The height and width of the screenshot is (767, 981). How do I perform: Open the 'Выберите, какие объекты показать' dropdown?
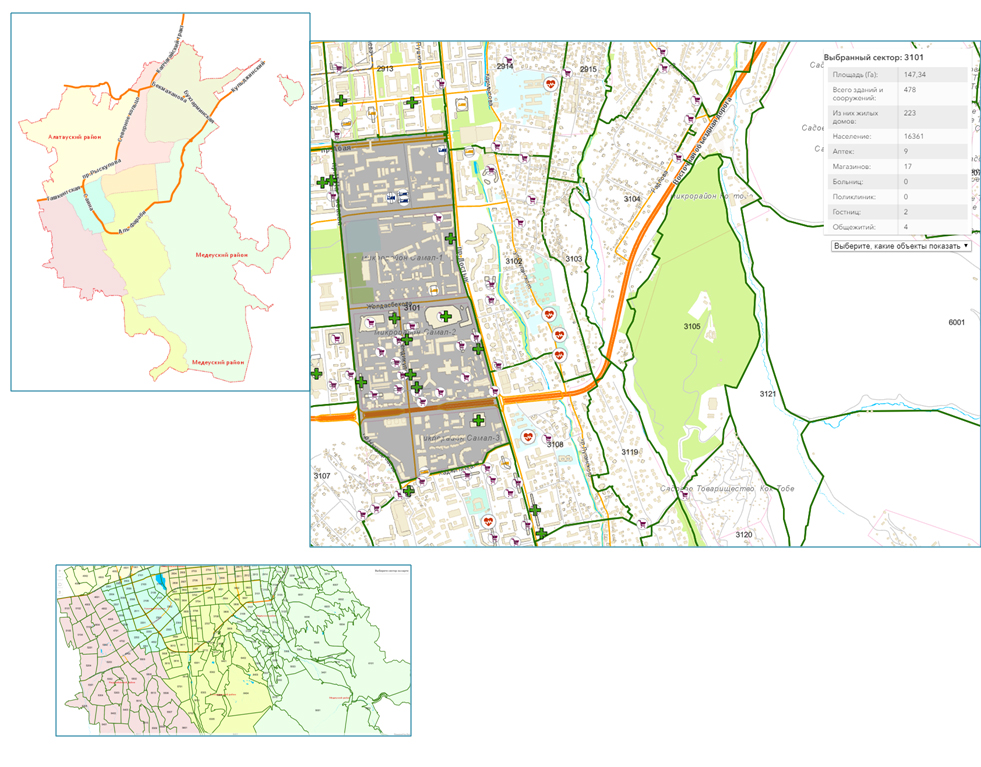[901, 246]
